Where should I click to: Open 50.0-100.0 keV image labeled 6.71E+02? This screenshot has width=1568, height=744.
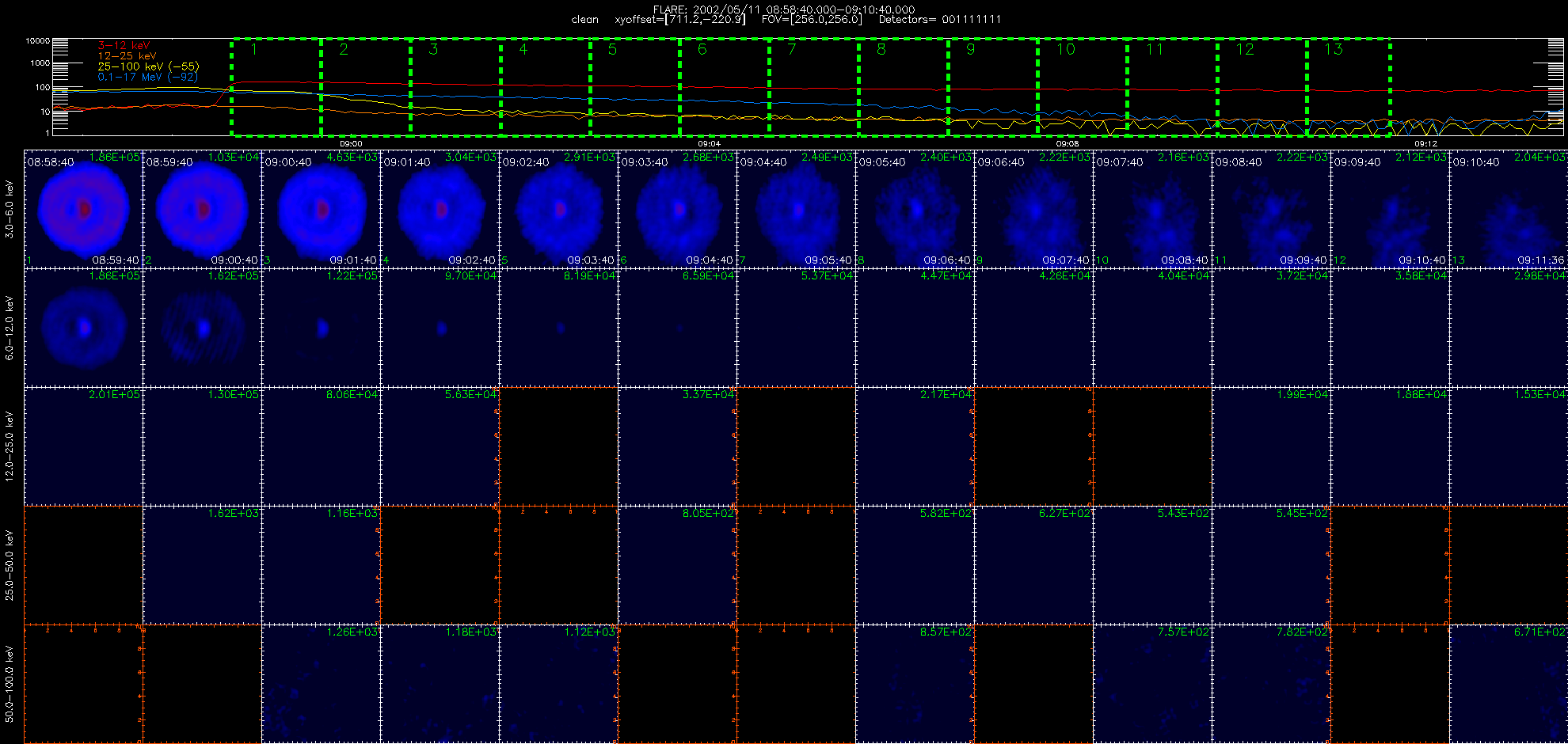(x=1509, y=684)
